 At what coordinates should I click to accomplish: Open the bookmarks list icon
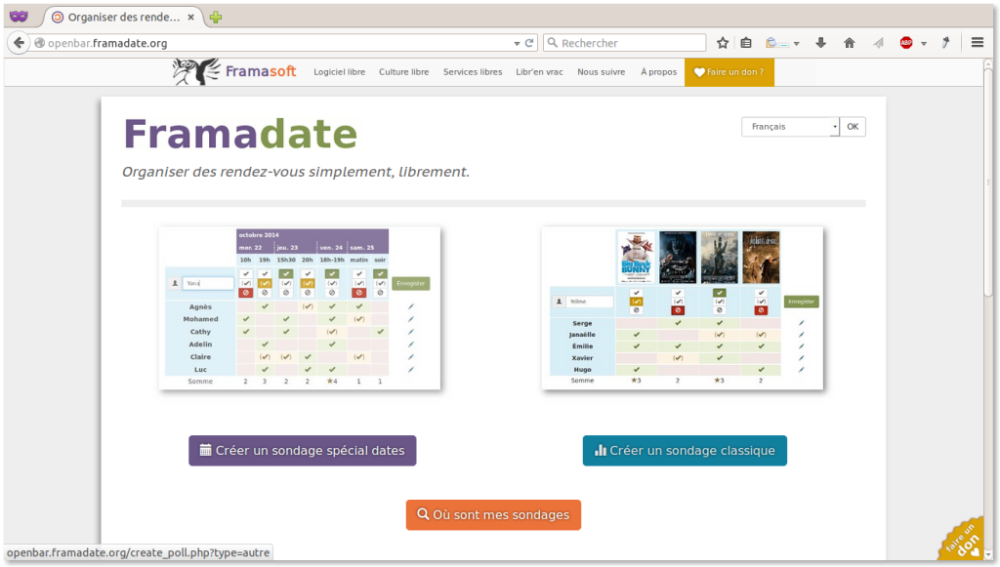pos(746,43)
